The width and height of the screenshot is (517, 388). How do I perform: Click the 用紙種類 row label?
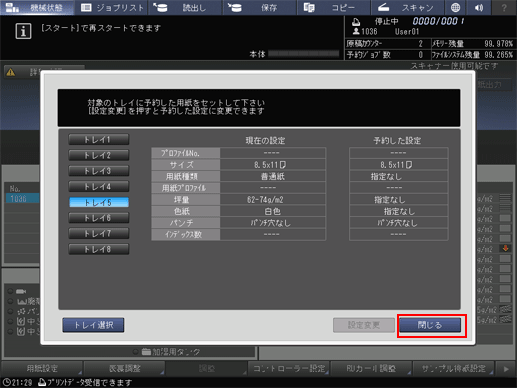point(186,176)
